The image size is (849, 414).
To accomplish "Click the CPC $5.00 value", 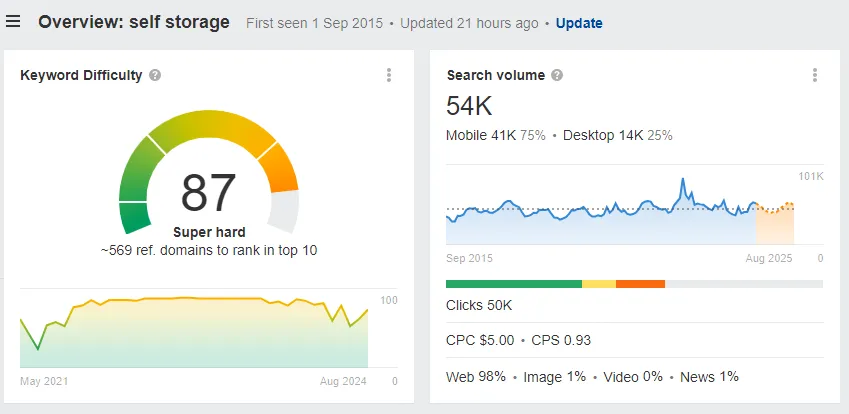I will (x=480, y=340).
